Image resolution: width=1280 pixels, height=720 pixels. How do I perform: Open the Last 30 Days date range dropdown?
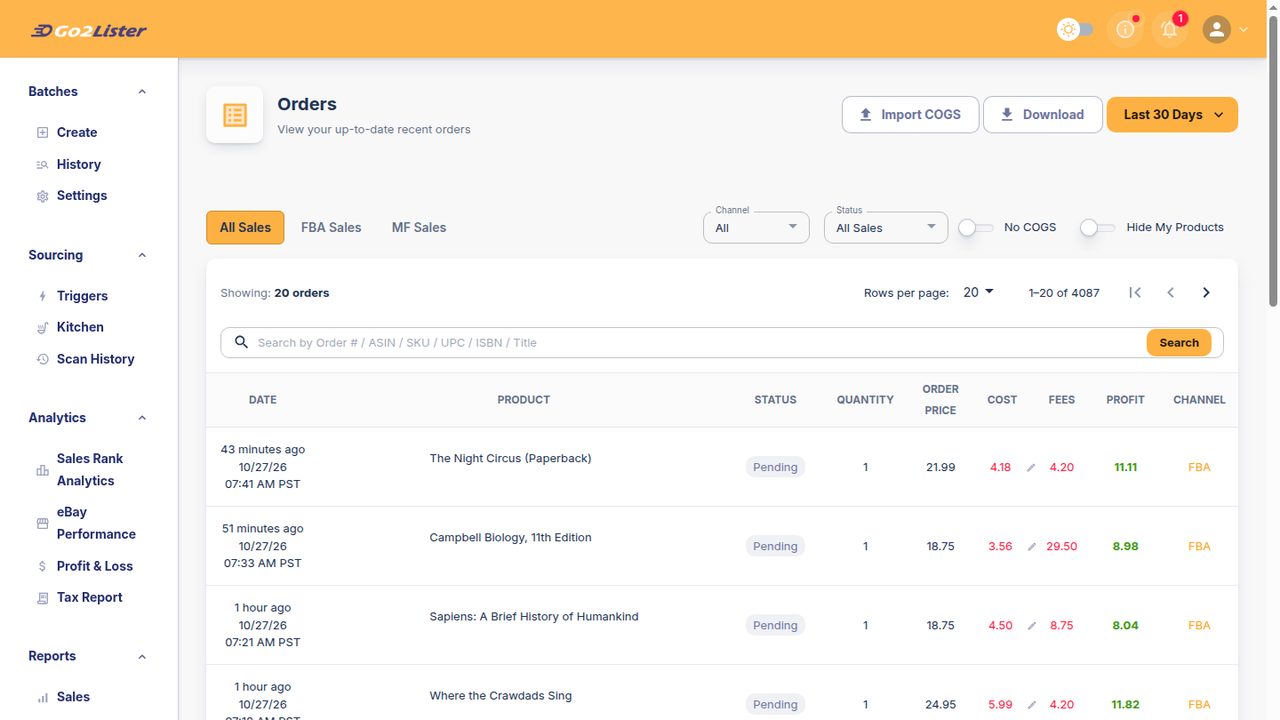click(1172, 115)
